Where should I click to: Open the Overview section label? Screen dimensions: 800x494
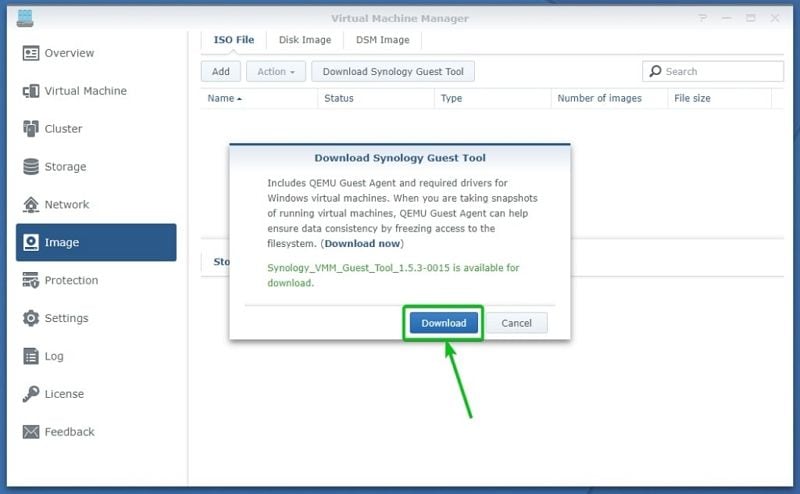click(x=69, y=53)
